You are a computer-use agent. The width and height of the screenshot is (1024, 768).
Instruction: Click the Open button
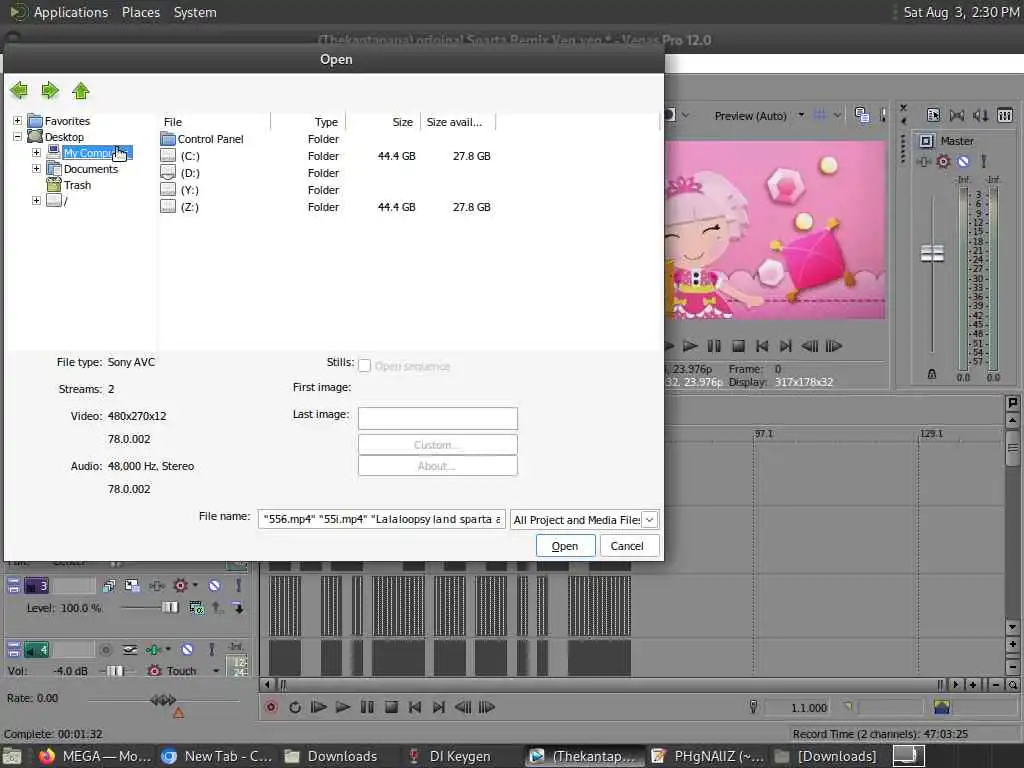tap(565, 546)
